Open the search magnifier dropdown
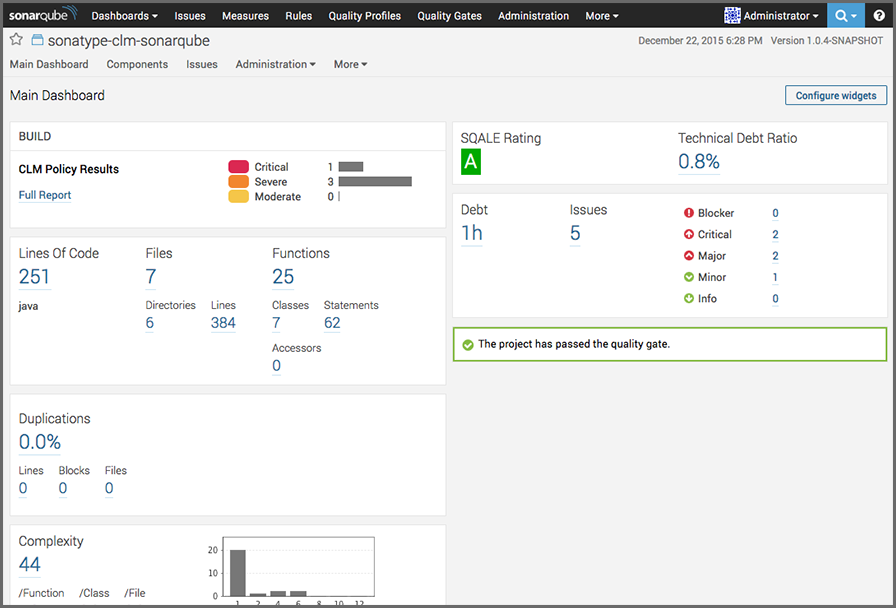 tap(846, 15)
